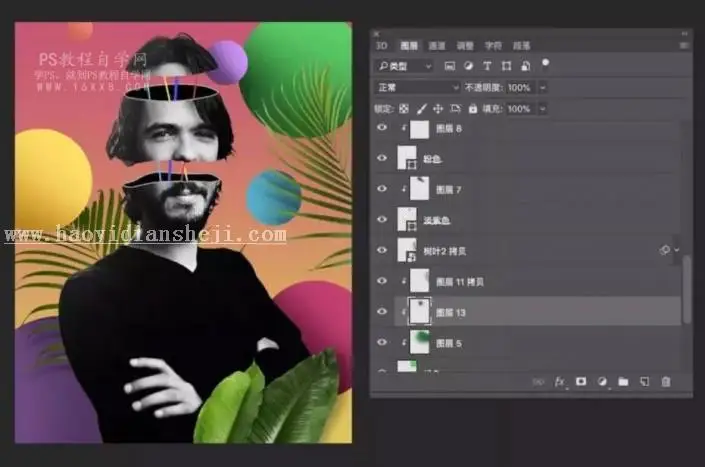The image size is (705, 467).
Task: Expand smart filters on 树叶2 拷贝 layer
Action: point(677,250)
